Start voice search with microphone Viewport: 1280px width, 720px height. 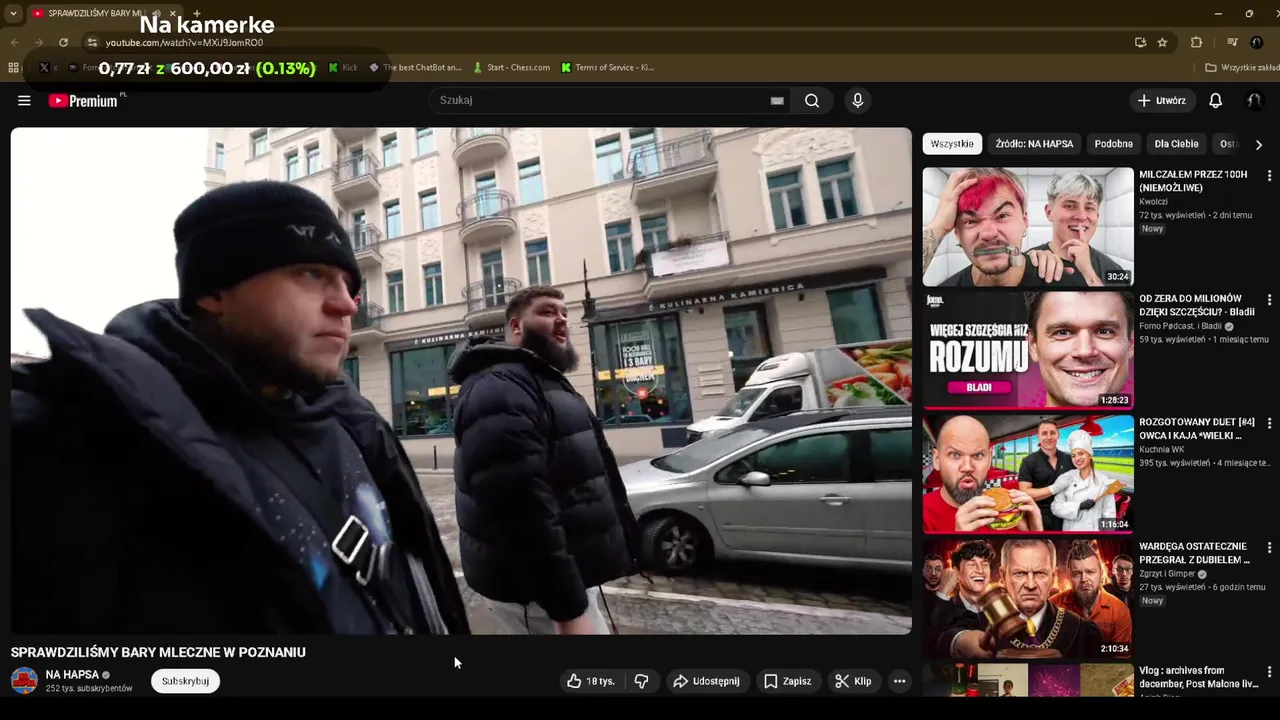pyautogui.click(x=857, y=100)
